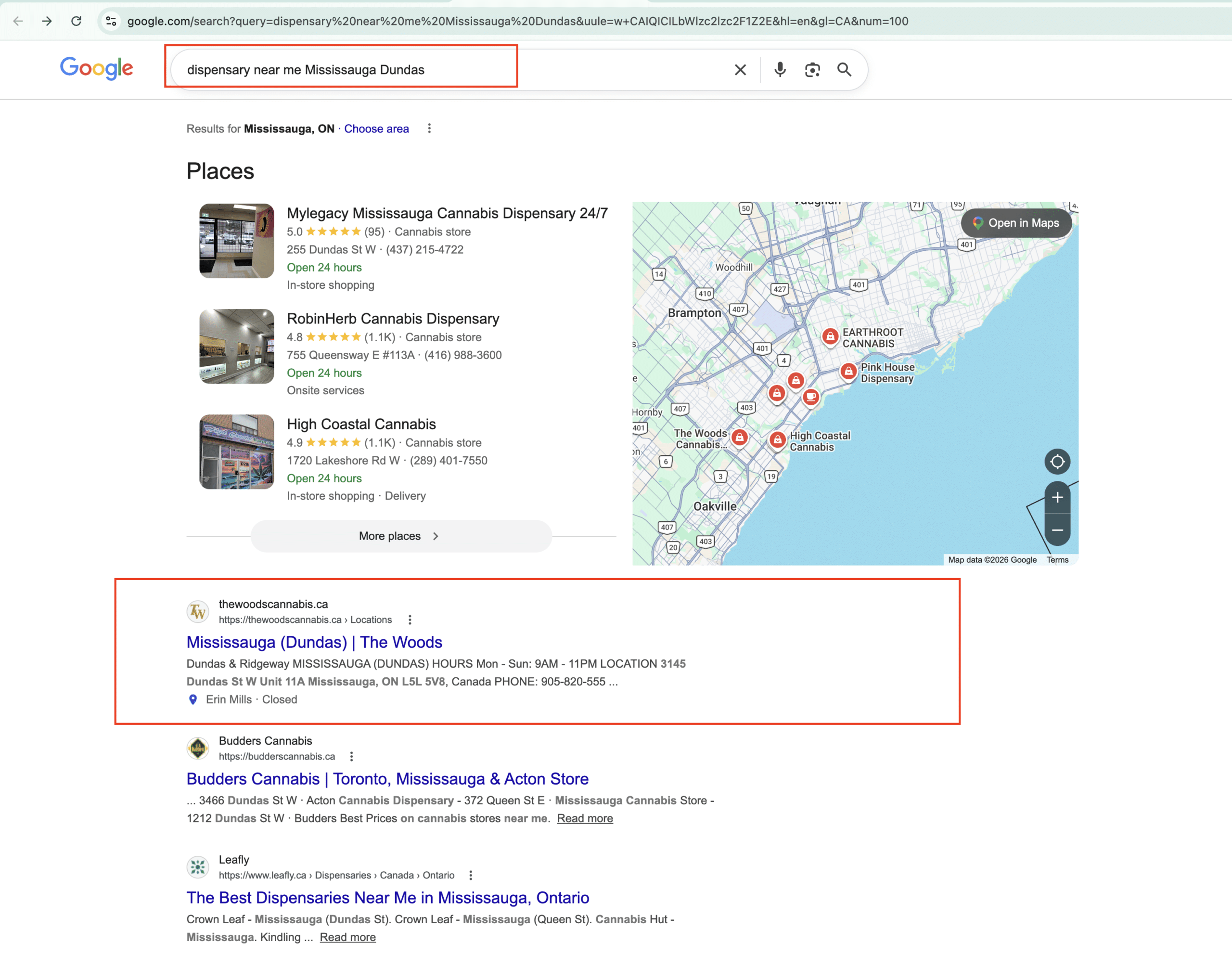1232x967 pixels.
Task: Click EARTHROOT CANNABIS map pin
Action: 830,336
